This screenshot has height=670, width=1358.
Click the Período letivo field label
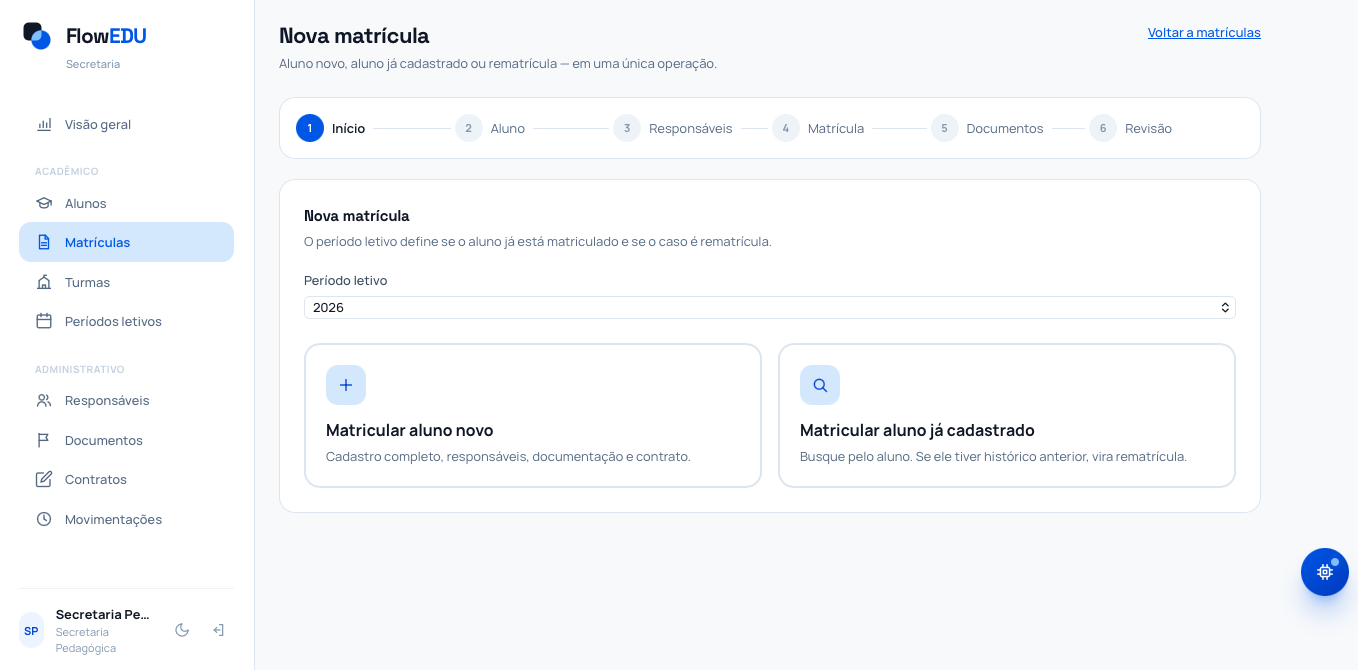pos(346,280)
